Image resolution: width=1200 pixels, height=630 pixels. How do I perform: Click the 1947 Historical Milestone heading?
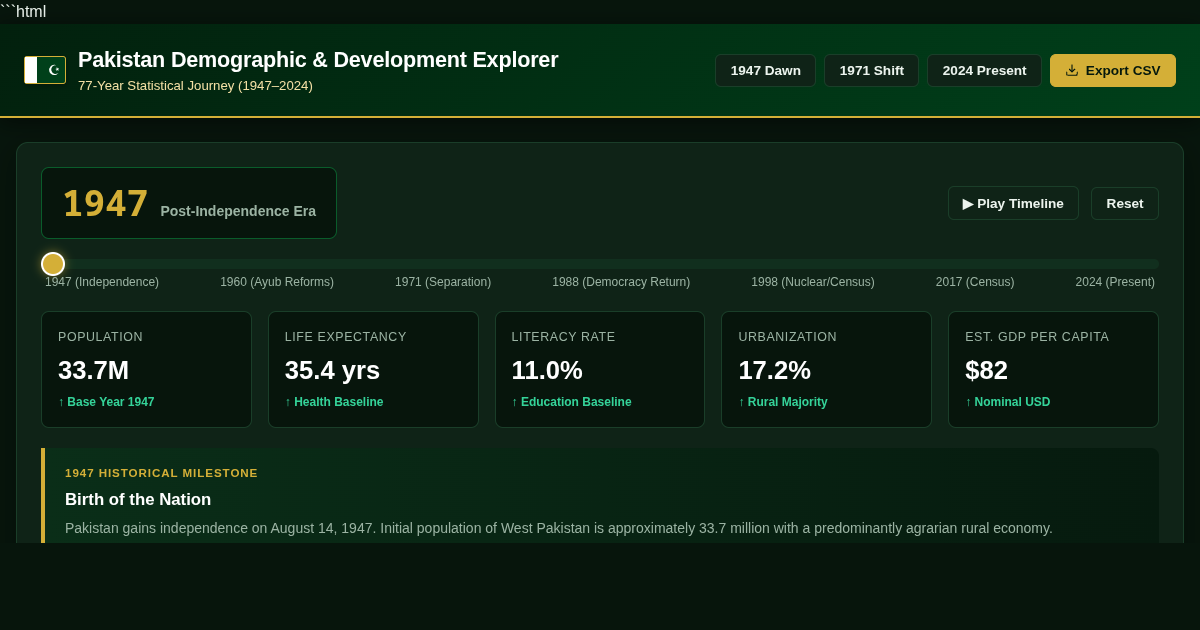tap(161, 473)
